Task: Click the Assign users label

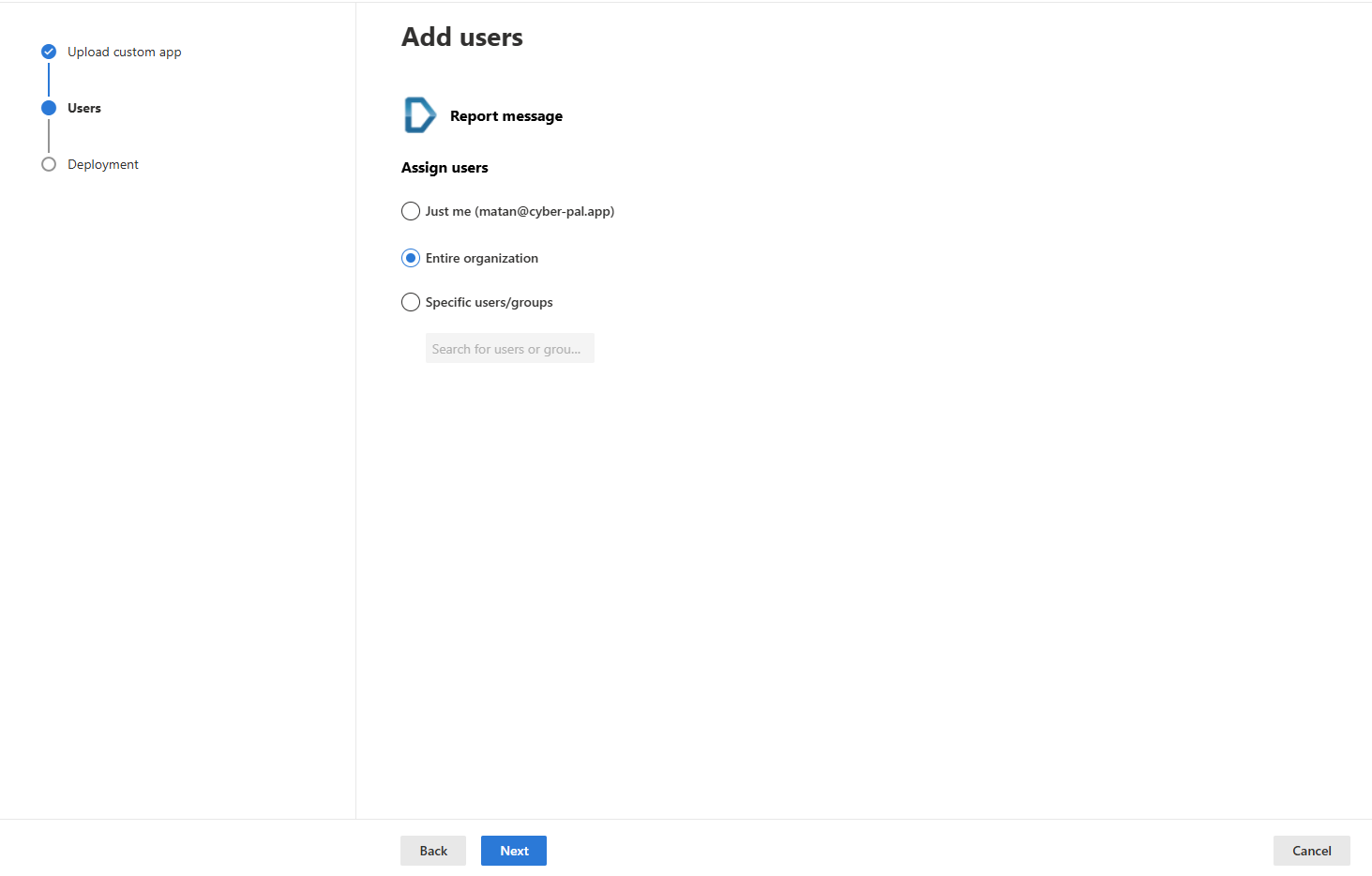Action: pos(445,168)
